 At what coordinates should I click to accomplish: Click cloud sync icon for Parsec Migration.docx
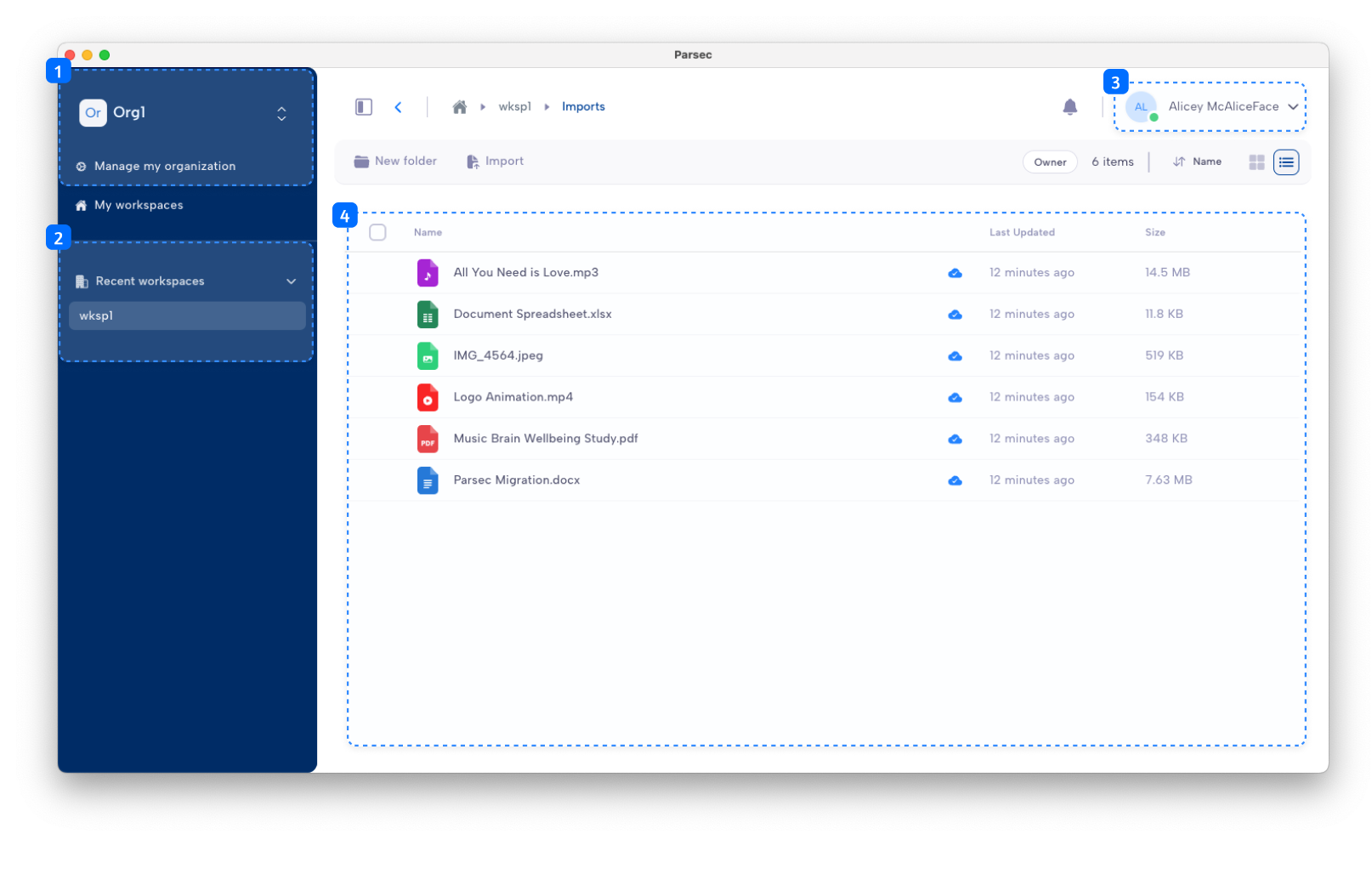[x=955, y=481]
